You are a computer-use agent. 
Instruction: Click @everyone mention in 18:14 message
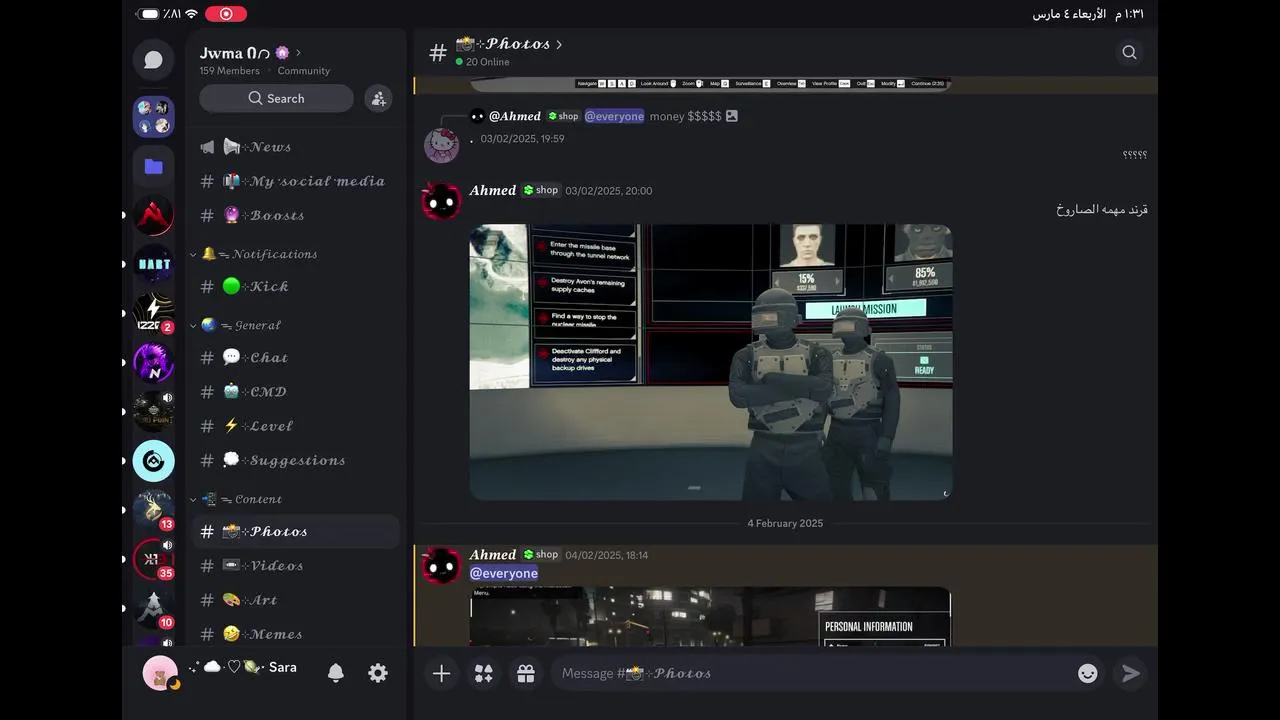[504, 573]
